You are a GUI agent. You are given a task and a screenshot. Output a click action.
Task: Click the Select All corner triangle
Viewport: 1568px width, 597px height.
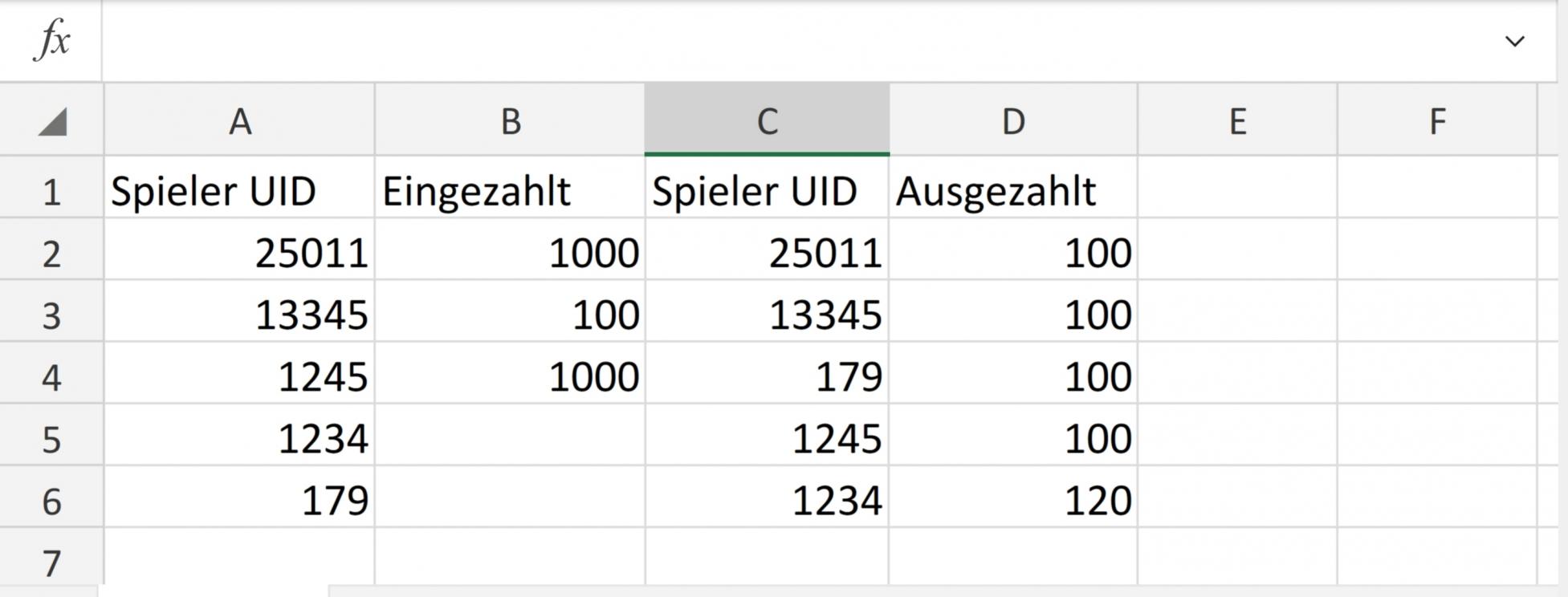click(x=52, y=121)
